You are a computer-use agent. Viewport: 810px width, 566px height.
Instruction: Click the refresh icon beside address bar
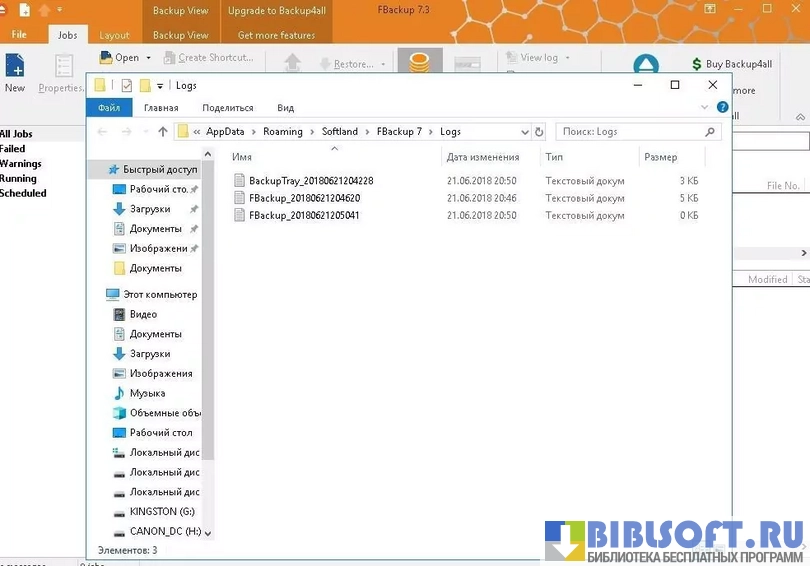540,131
